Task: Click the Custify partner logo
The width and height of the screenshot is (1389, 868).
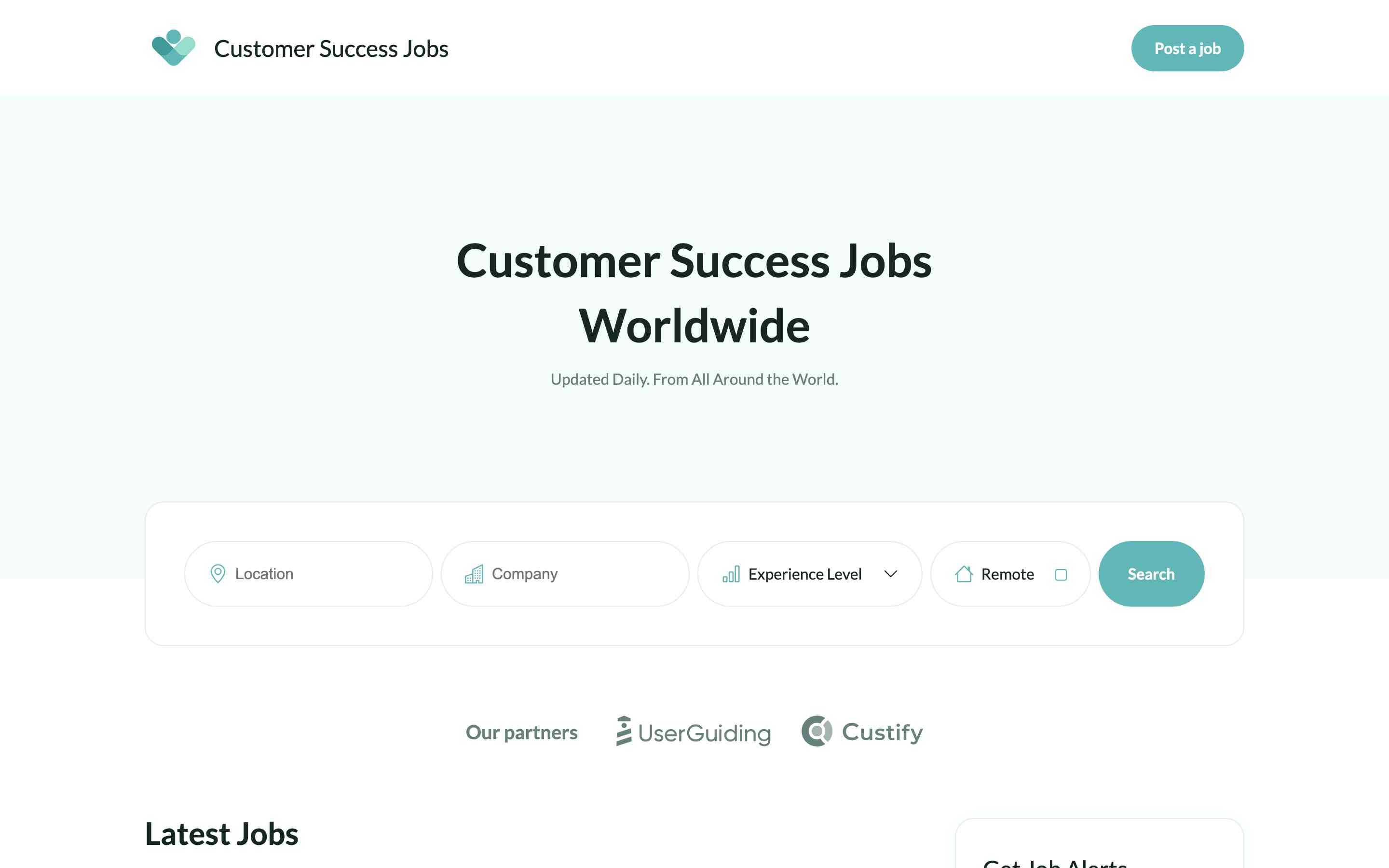Action: click(862, 732)
